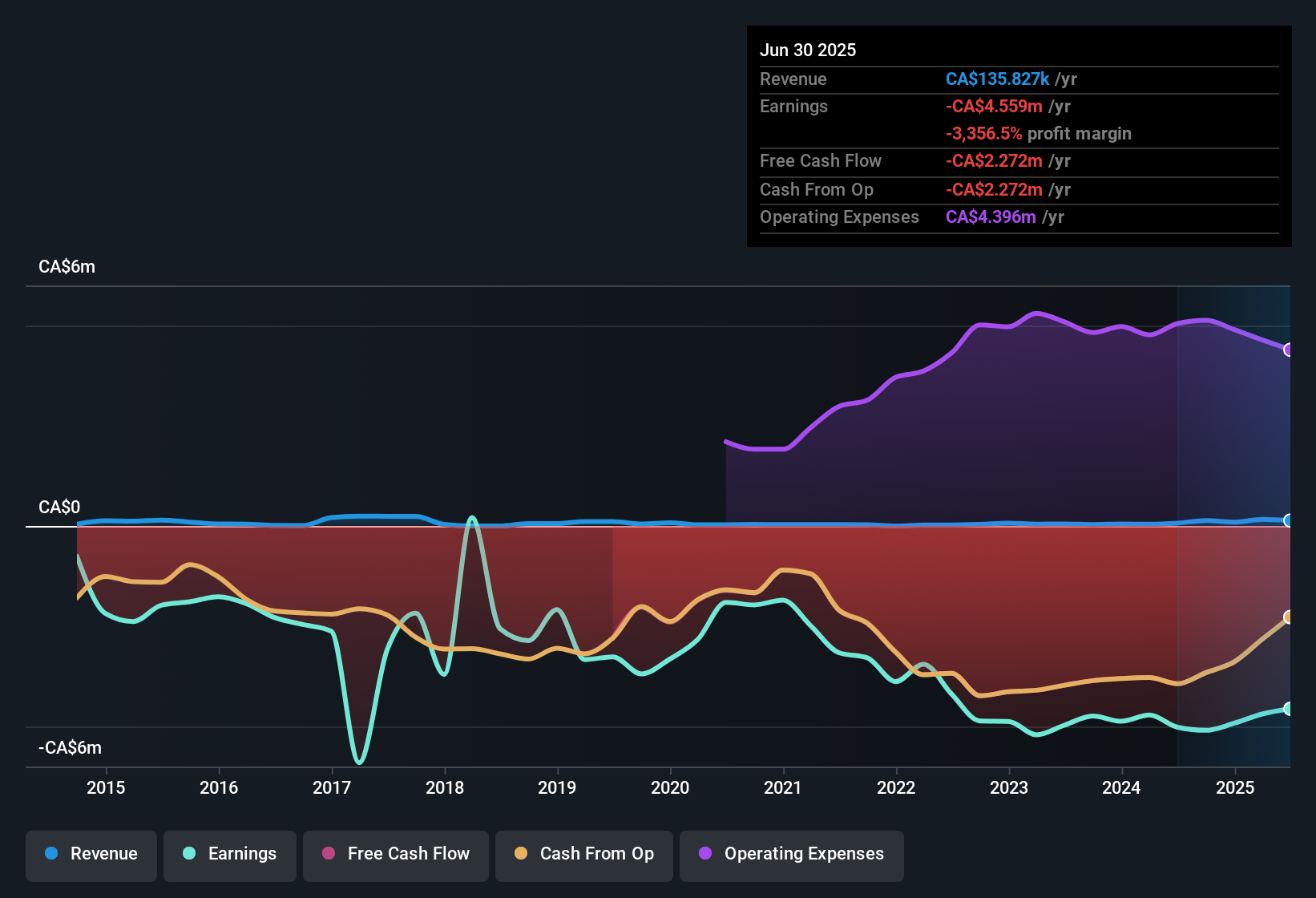1316x898 pixels.
Task: Click the Free Cash Flow -CA$2.272m value
Action: (994, 160)
